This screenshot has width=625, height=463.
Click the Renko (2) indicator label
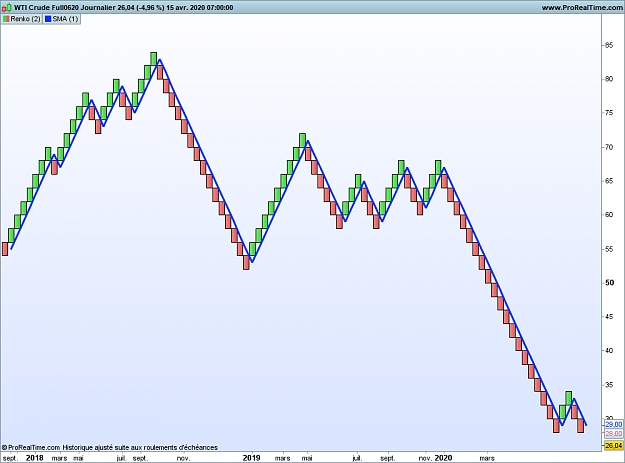pyautogui.click(x=25, y=19)
